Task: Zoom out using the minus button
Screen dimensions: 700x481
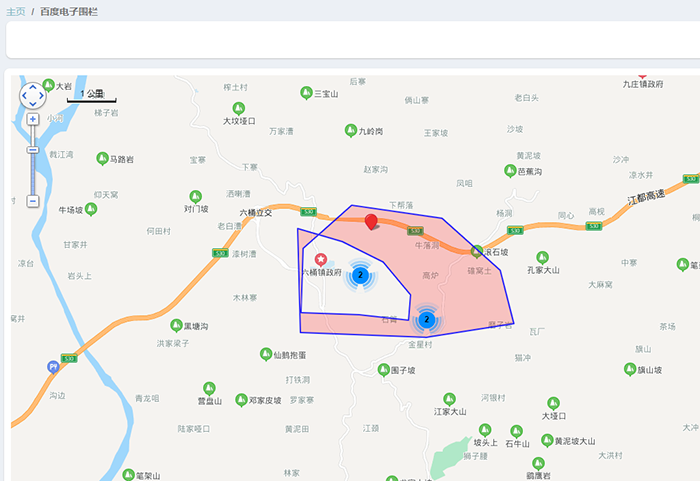Action: point(32,201)
